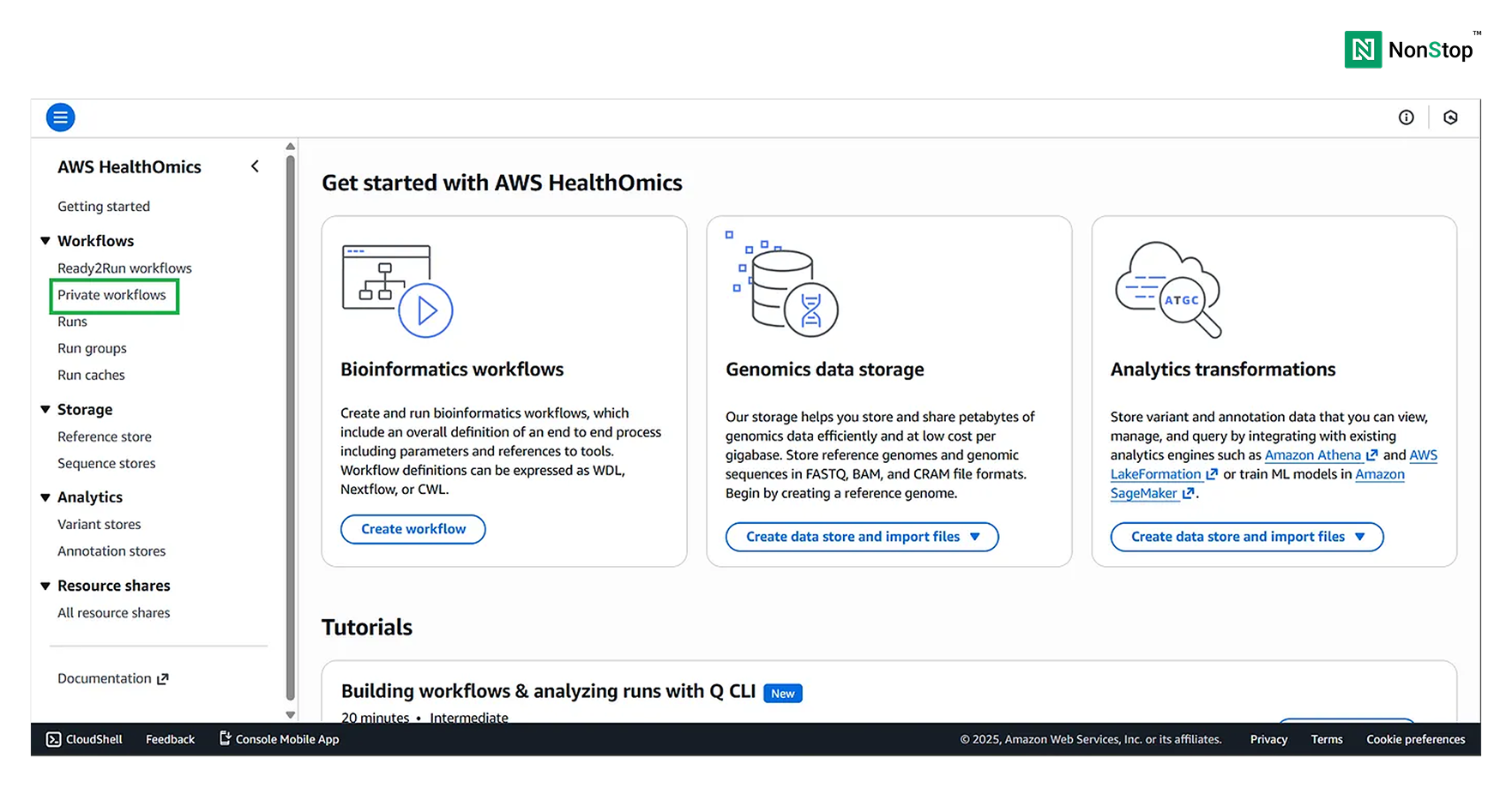Click sidebar scrollbar down arrow
Screen dimensions: 1512x788
pos(291,714)
